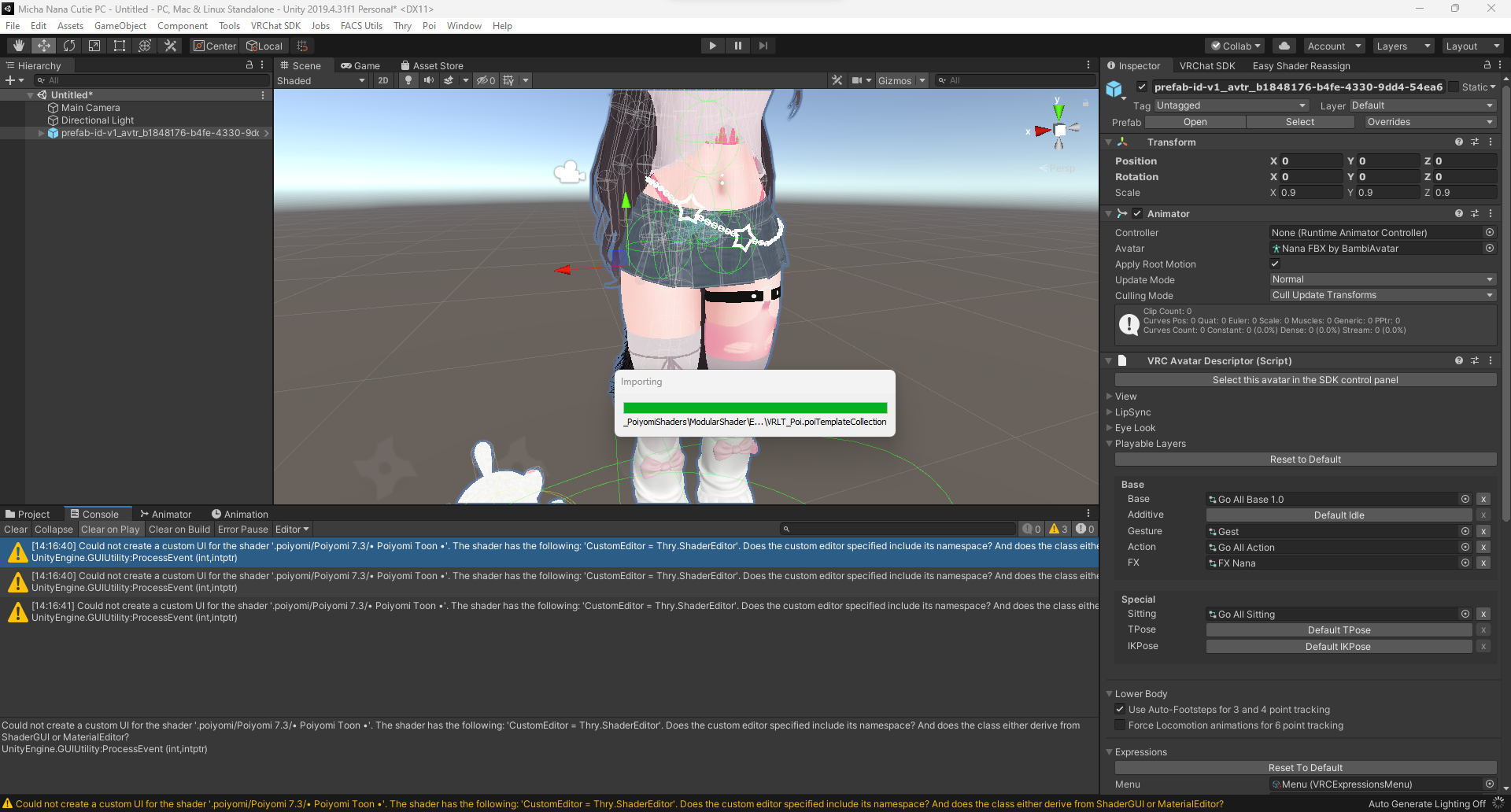Enable Force Locomotion animations checkbox

point(1120,725)
